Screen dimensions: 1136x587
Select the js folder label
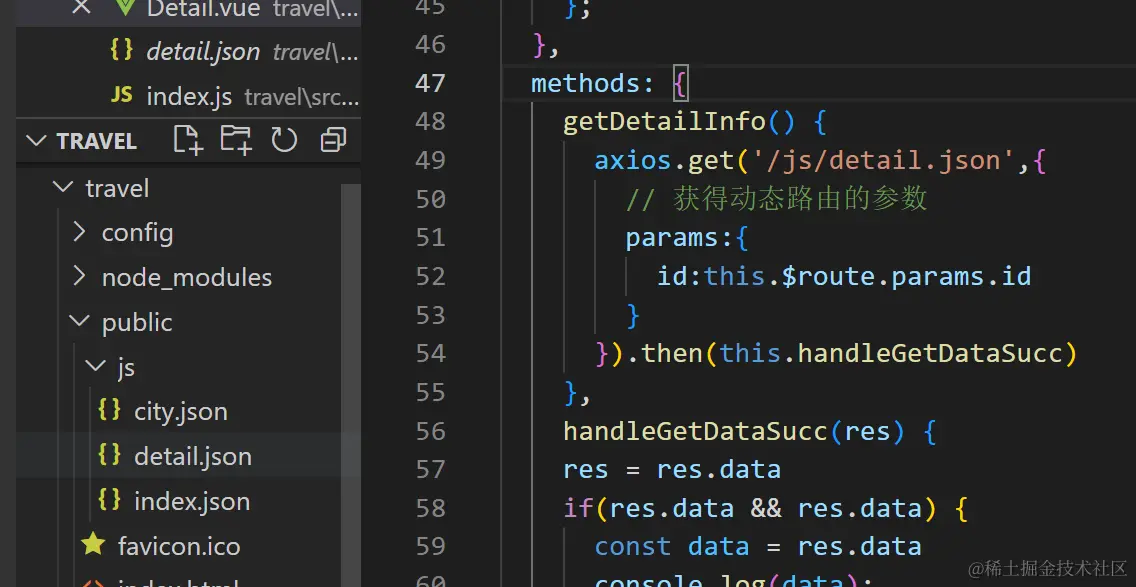tap(126, 368)
